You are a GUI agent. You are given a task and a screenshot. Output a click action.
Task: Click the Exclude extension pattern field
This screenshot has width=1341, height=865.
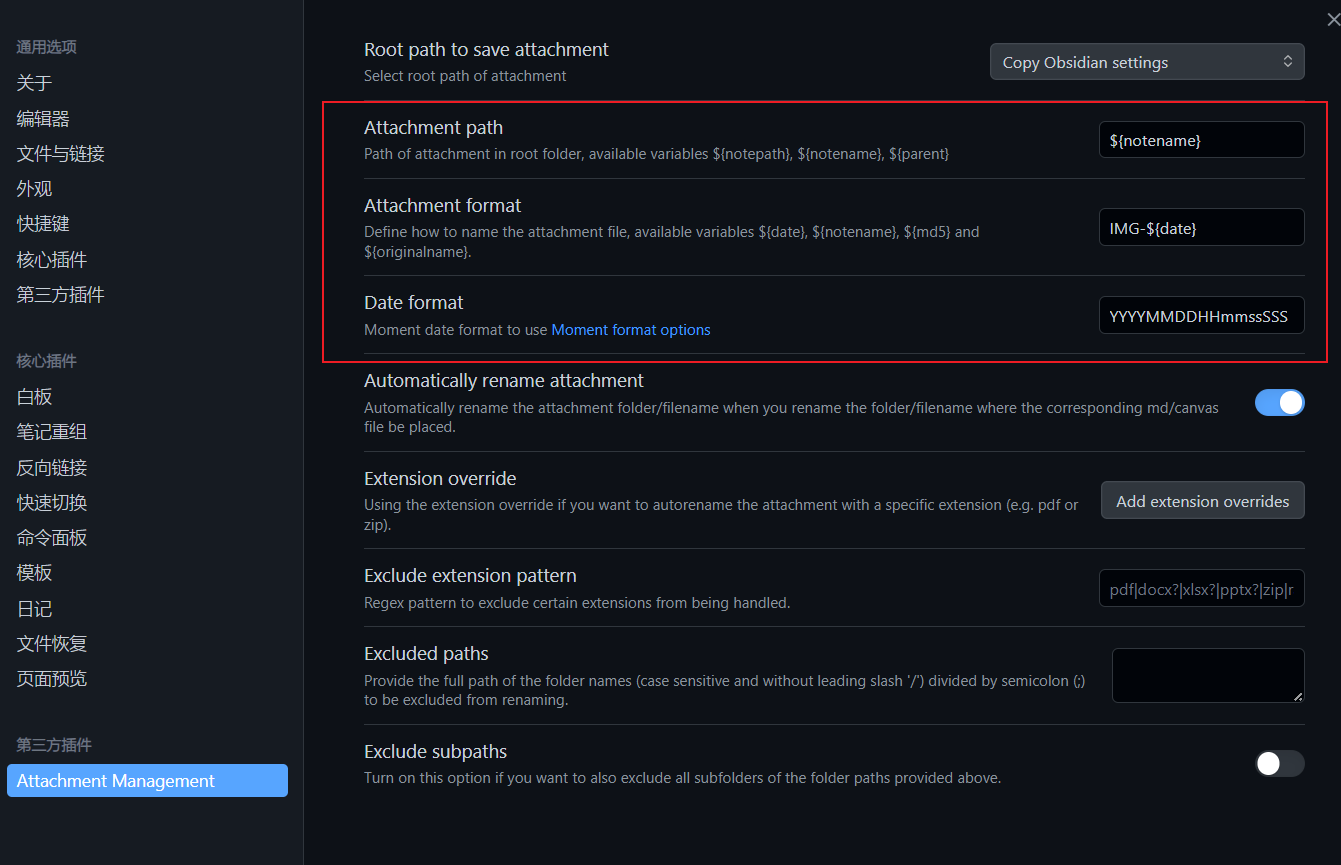point(1201,589)
